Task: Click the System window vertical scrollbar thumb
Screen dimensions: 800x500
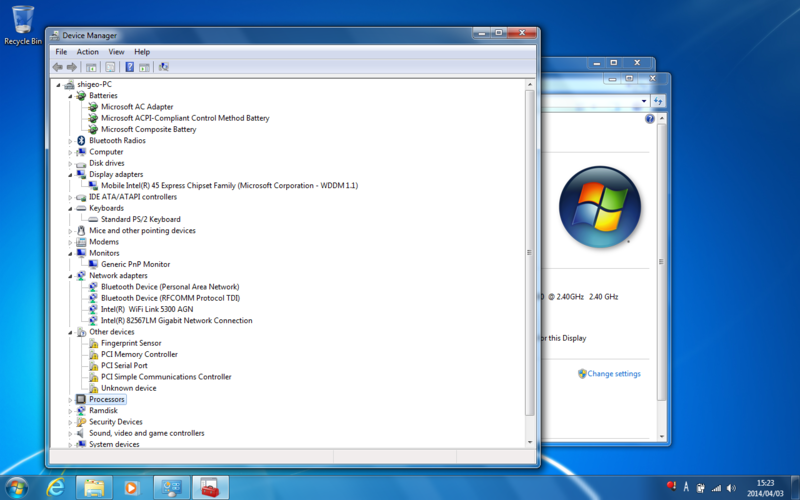Action: (661, 261)
